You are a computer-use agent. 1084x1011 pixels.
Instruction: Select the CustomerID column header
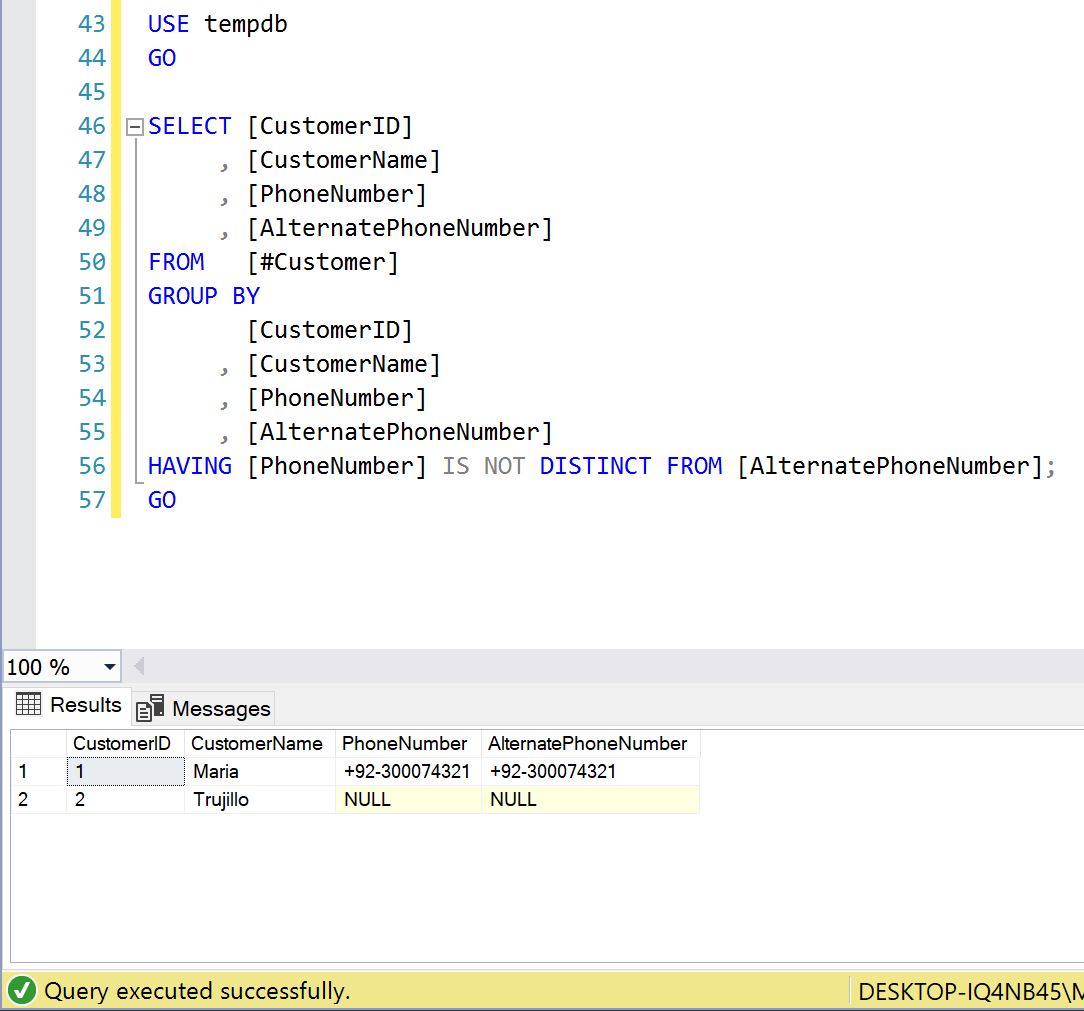pyautogui.click(x=122, y=743)
